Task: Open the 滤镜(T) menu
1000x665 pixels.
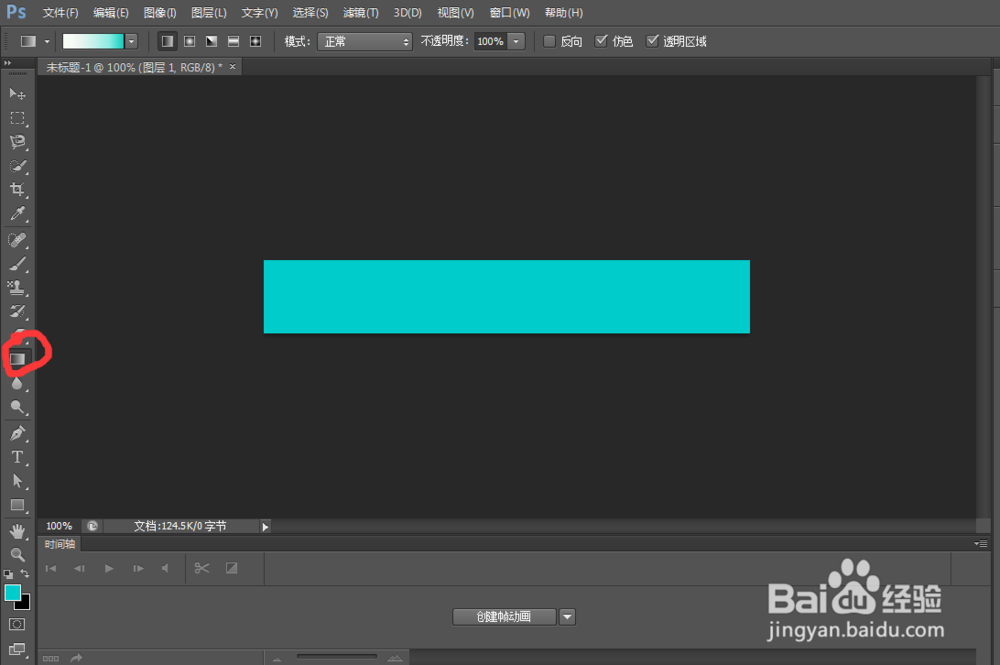Action: [360, 13]
